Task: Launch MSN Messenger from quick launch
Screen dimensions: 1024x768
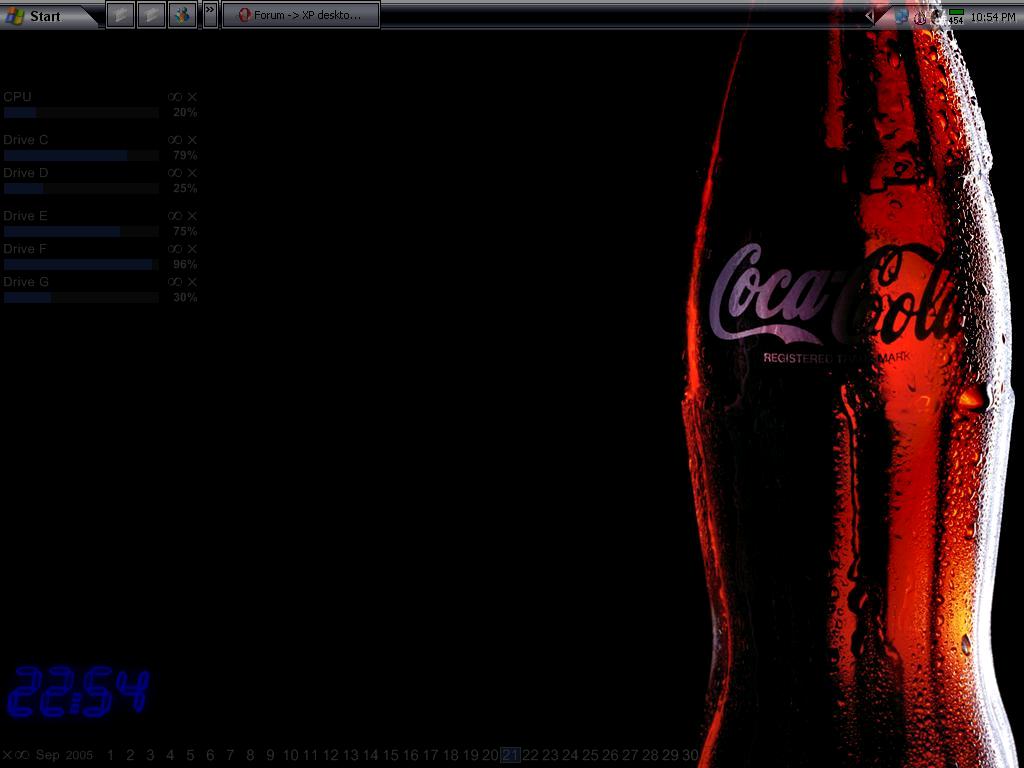Action: pyautogui.click(x=182, y=15)
